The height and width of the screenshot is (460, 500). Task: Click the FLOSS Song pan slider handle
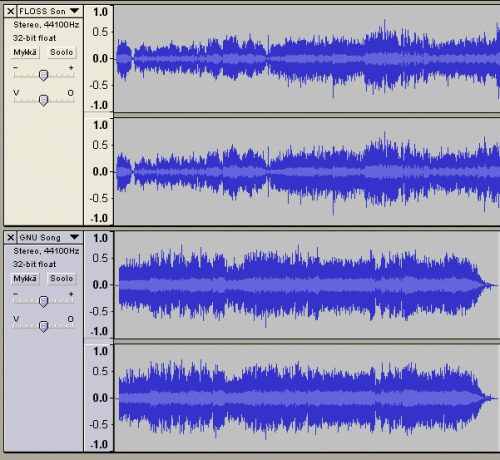pyautogui.click(x=43, y=100)
